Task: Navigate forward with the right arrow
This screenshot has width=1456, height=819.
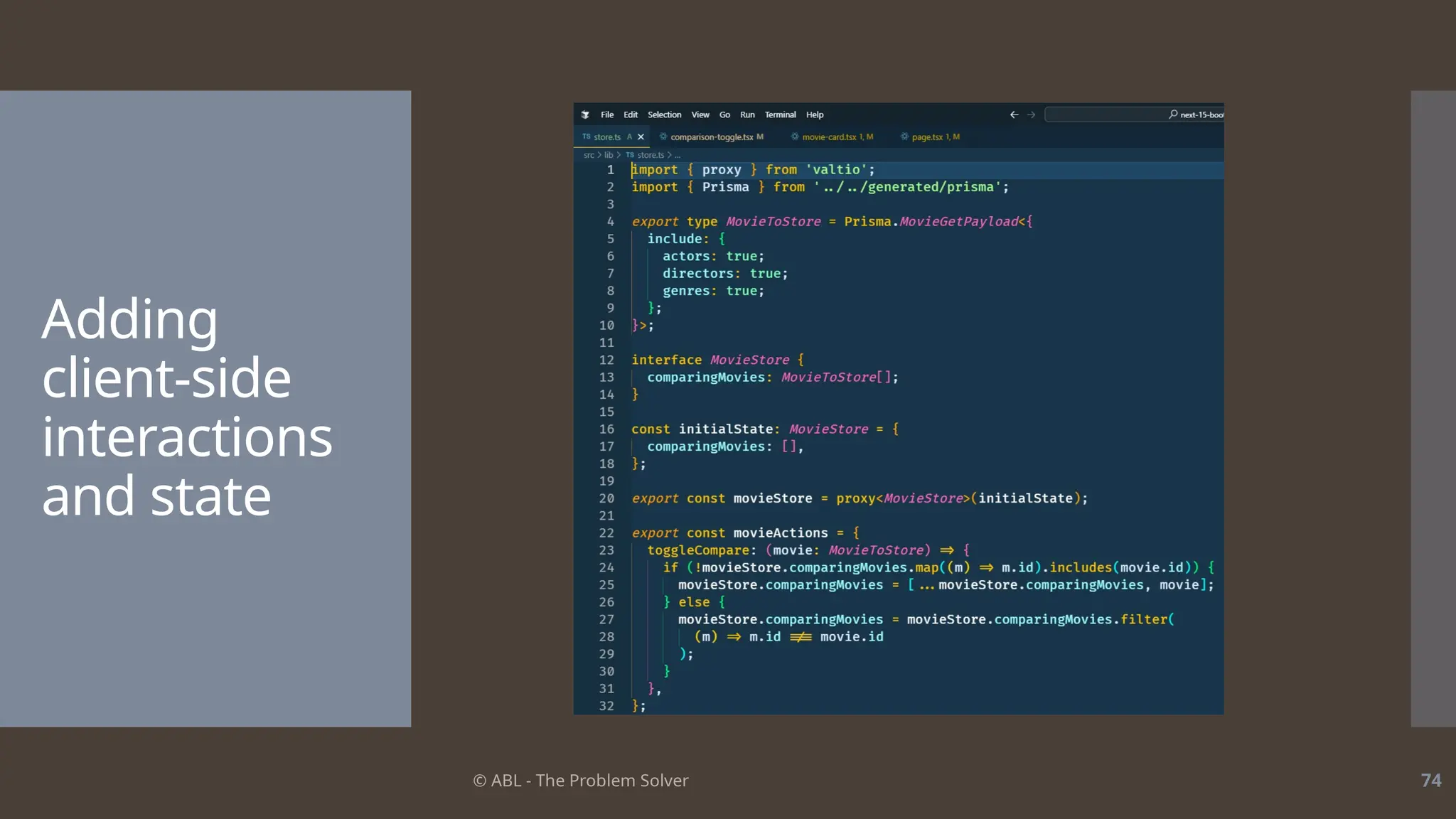Action: point(1032,114)
